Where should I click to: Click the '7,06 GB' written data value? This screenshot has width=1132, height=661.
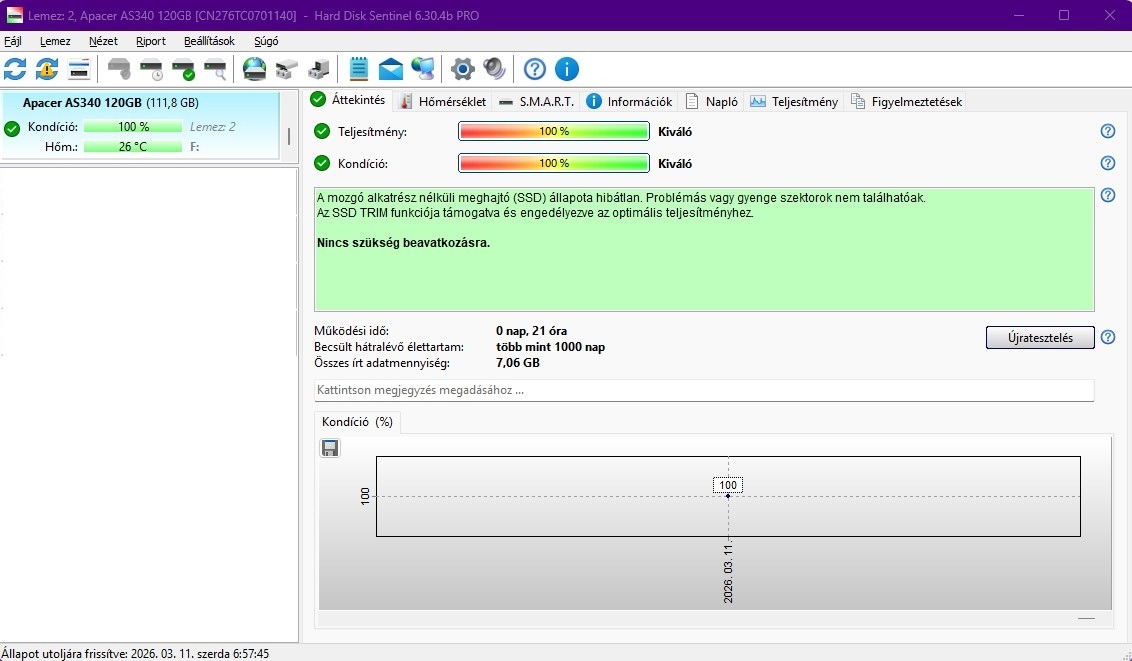[x=518, y=363]
